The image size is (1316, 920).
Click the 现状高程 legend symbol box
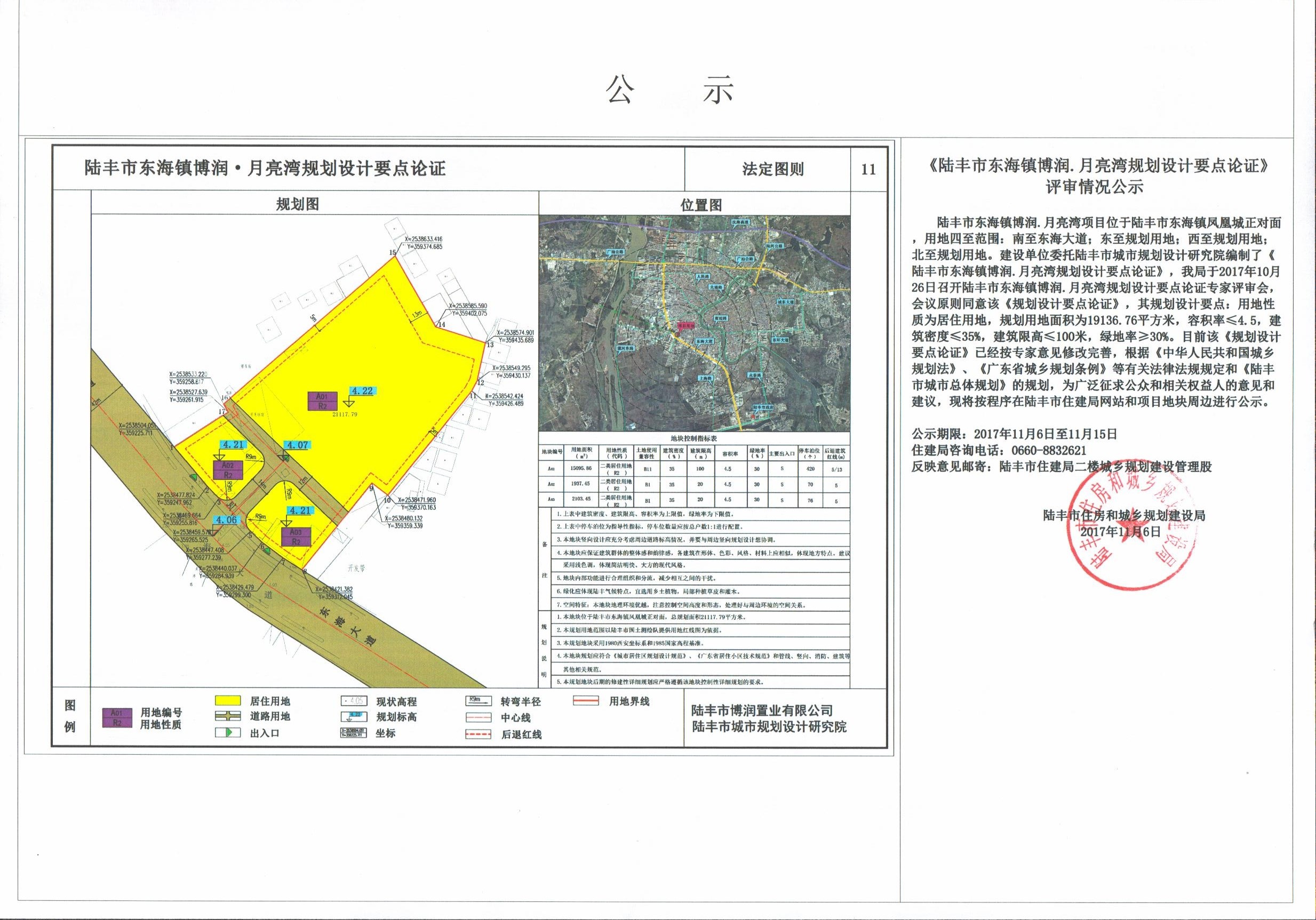click(x=354, y=701)
